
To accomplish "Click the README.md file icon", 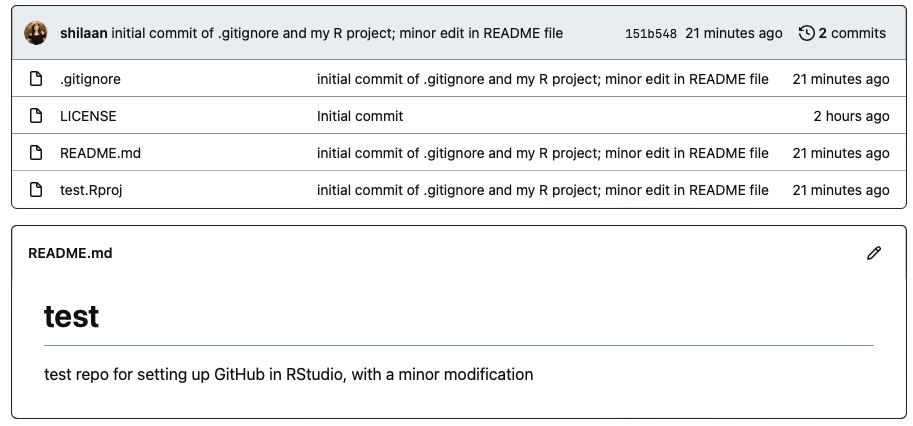I will [36, 153].
